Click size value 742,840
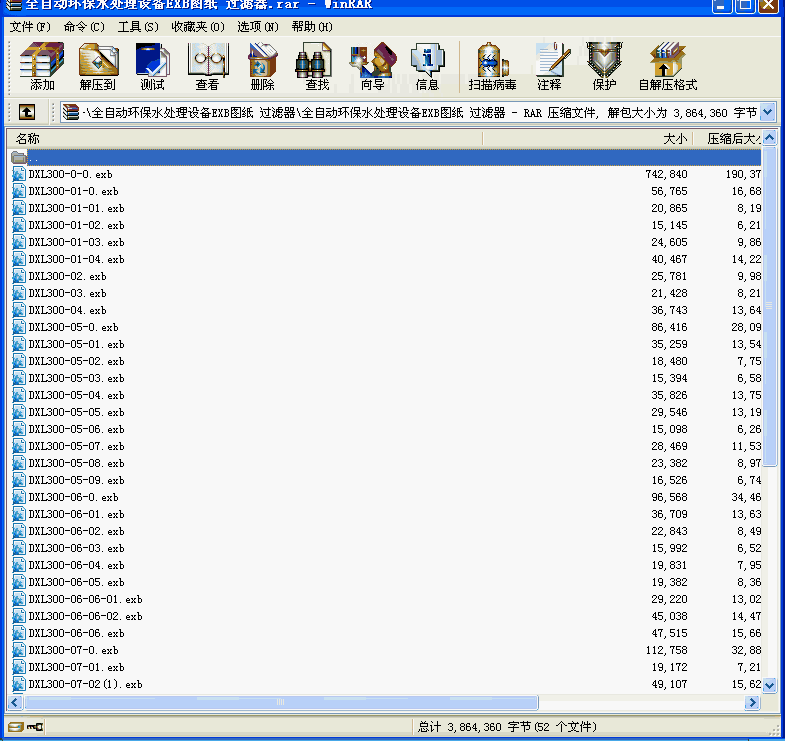The image size is (785, 741). click(x=666, y=174)
